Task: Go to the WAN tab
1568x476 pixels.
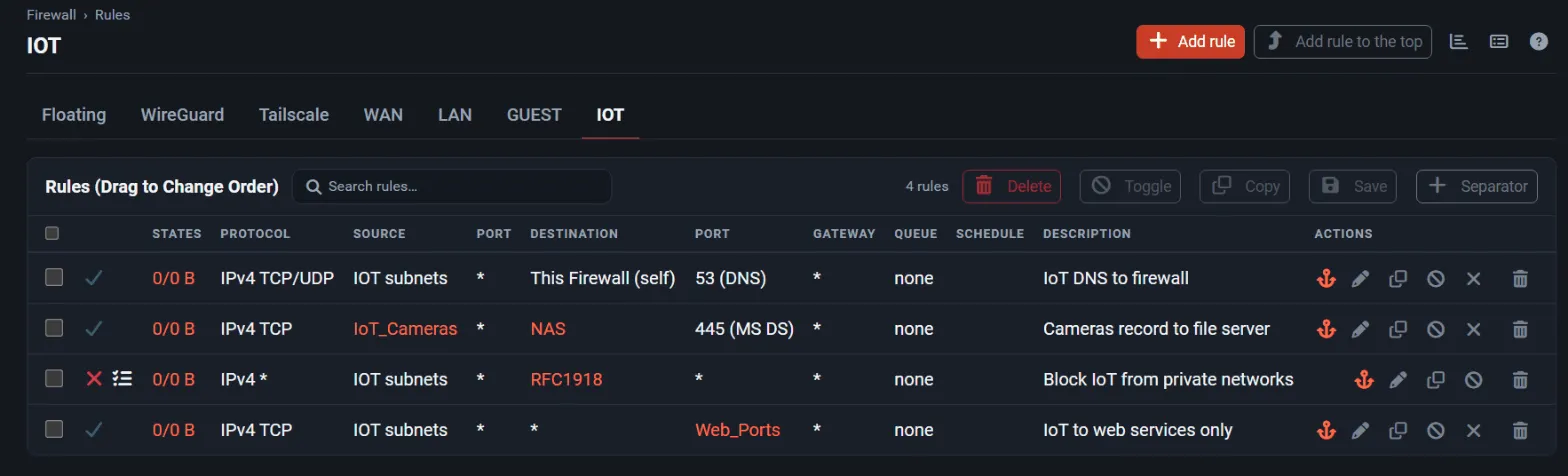Action: (x=383, y=114)
